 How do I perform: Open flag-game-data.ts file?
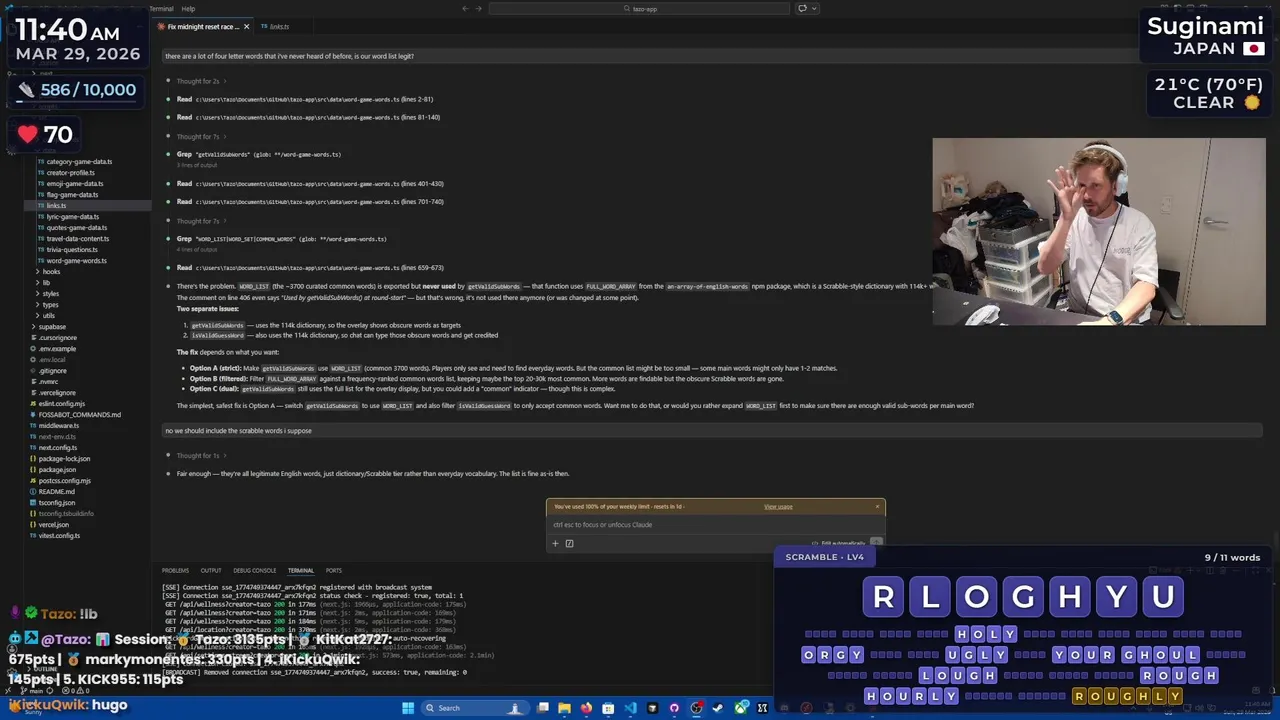tap(72, 195)
